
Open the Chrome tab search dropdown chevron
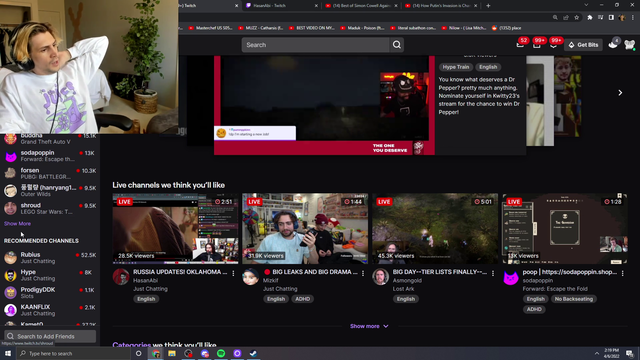tap(586, 5)
